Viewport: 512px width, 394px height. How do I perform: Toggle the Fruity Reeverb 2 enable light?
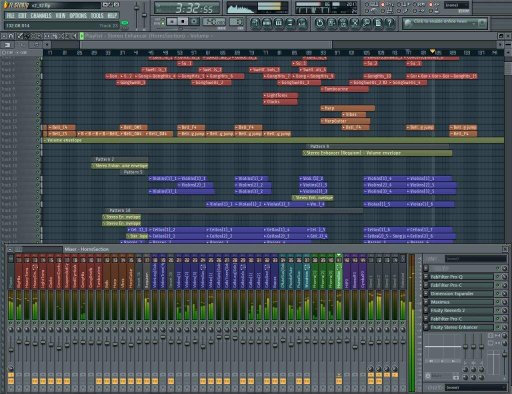498,310
